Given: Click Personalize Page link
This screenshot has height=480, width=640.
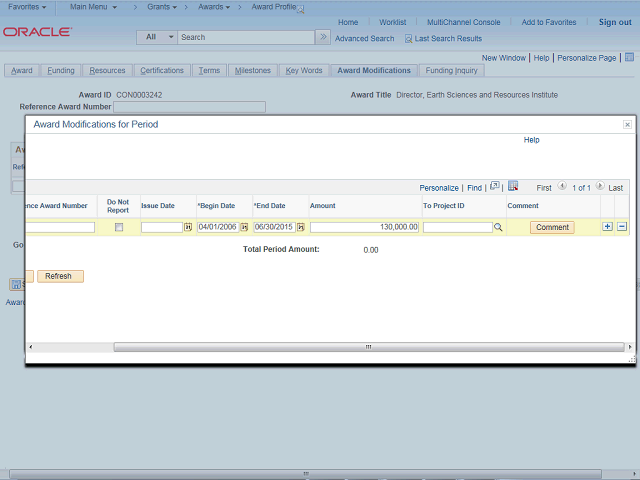Looking at the screenshot, I should [587, 58].
